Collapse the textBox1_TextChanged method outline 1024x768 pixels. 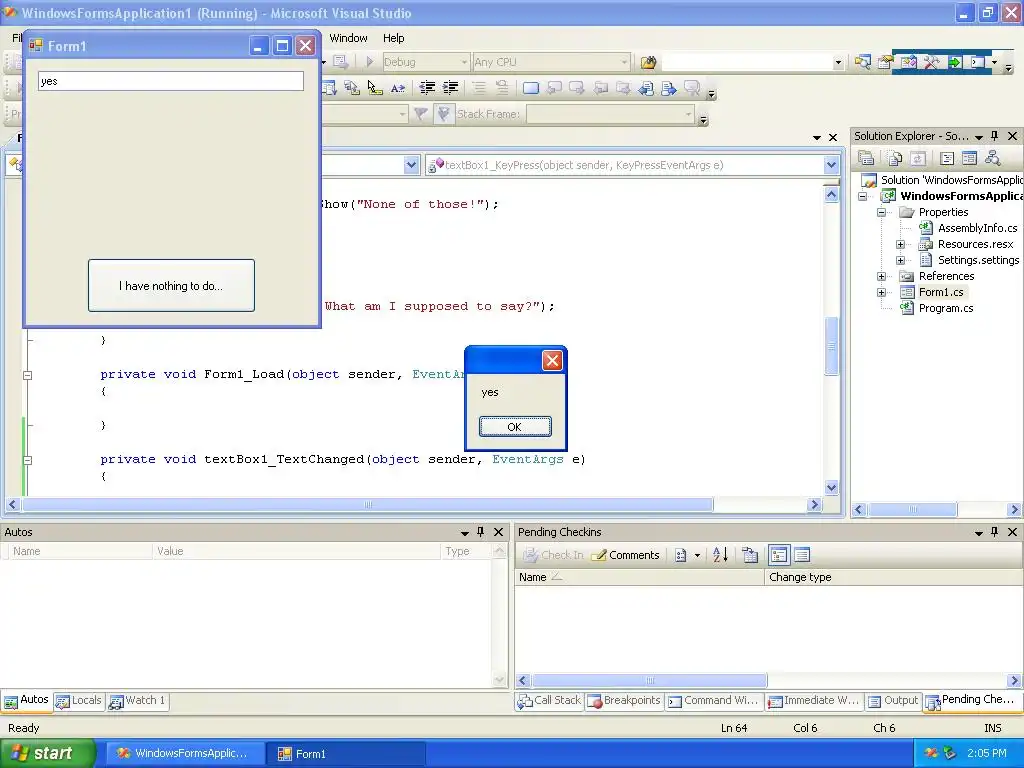point(27,460)
